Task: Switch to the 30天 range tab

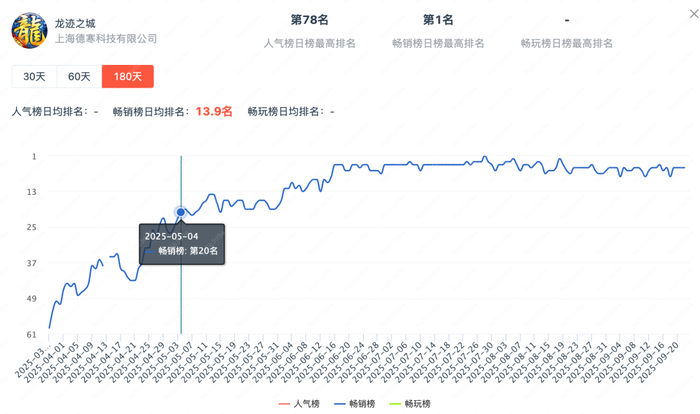Action: pos(34,77)
